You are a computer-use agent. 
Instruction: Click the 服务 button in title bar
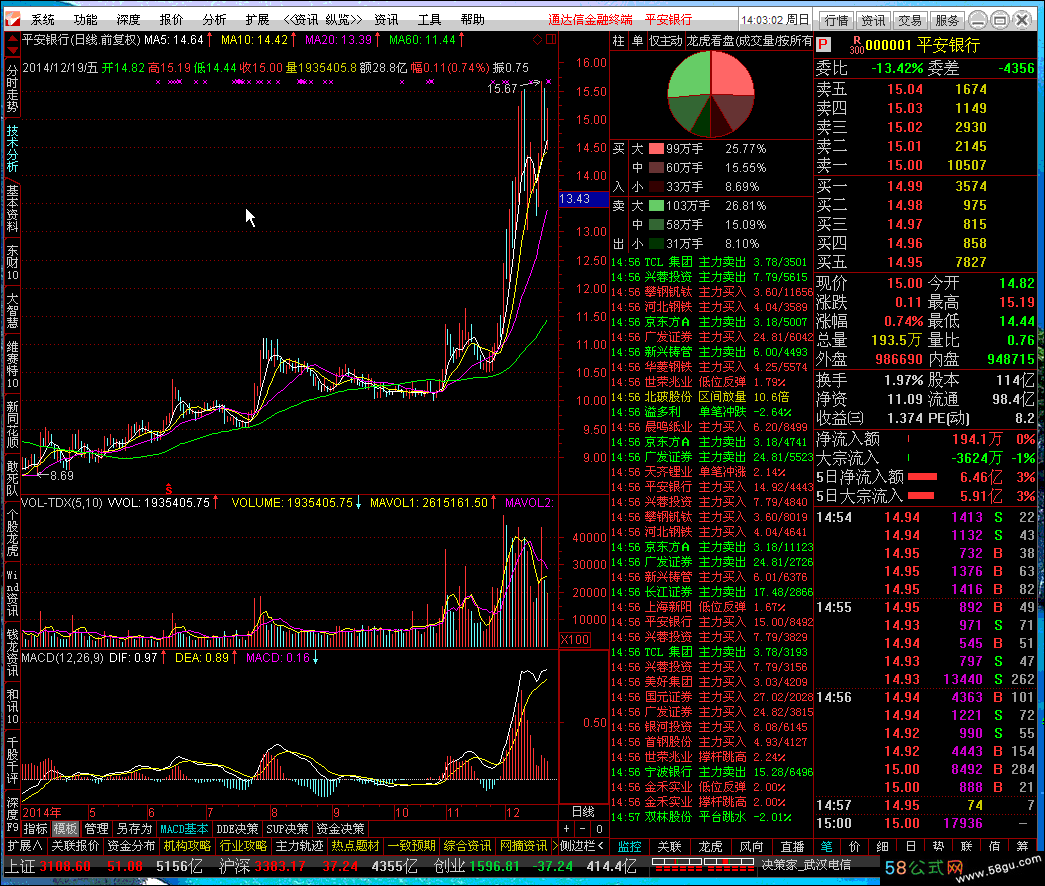pos(946,20)
